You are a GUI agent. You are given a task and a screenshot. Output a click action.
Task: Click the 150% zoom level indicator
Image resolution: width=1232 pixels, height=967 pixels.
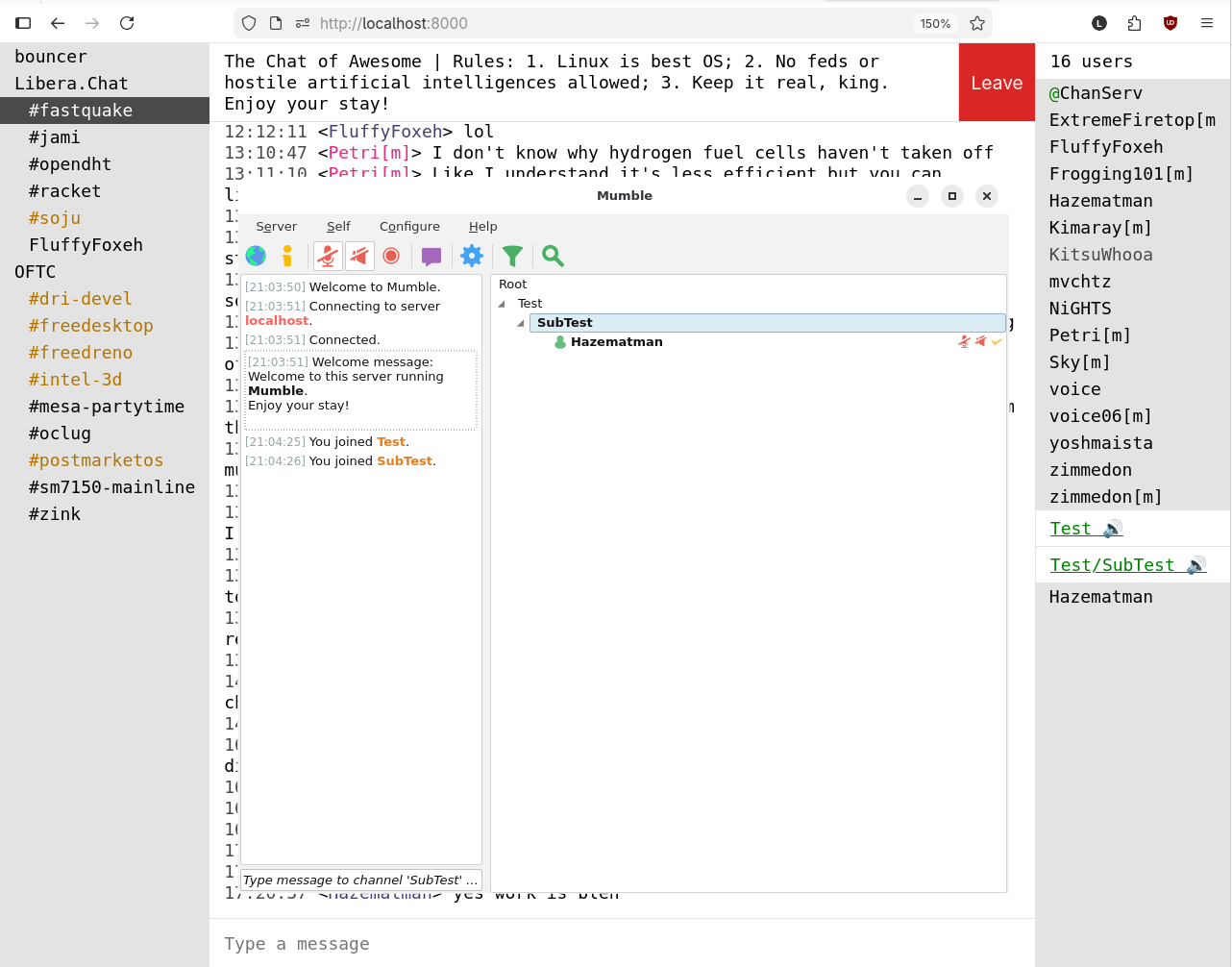click(935, 23)
